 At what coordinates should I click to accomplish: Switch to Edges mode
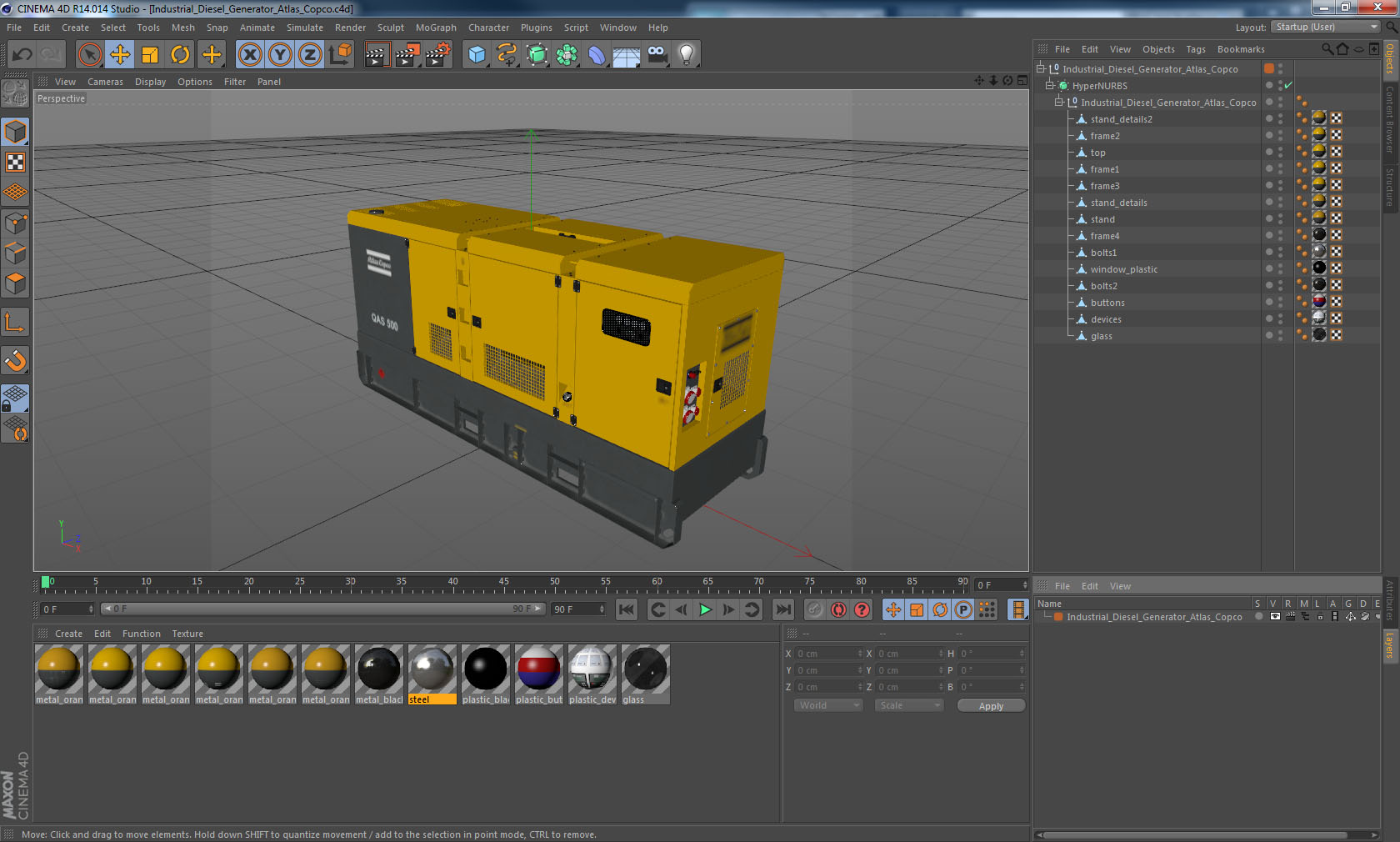pyautogui.click(x=16, y=253)
